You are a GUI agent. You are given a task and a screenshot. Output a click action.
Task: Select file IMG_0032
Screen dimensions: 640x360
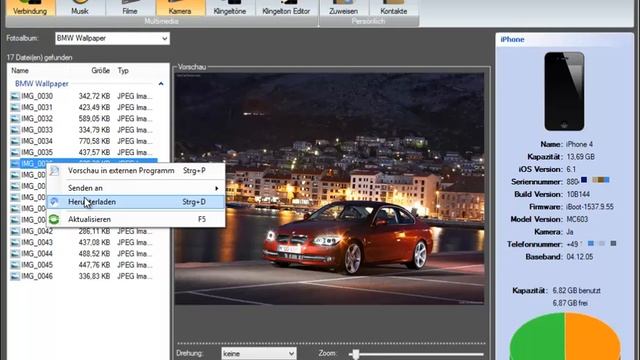(x=37, y=119)
